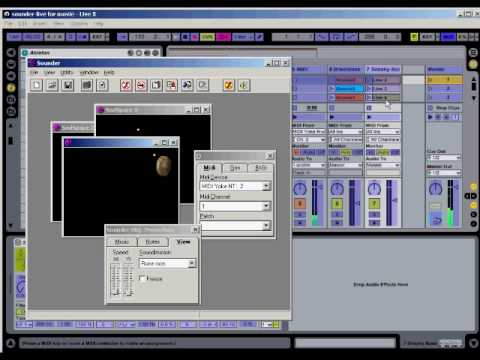
Task: Click the top-right round view selector icon in Ableton
Action: 473,53
